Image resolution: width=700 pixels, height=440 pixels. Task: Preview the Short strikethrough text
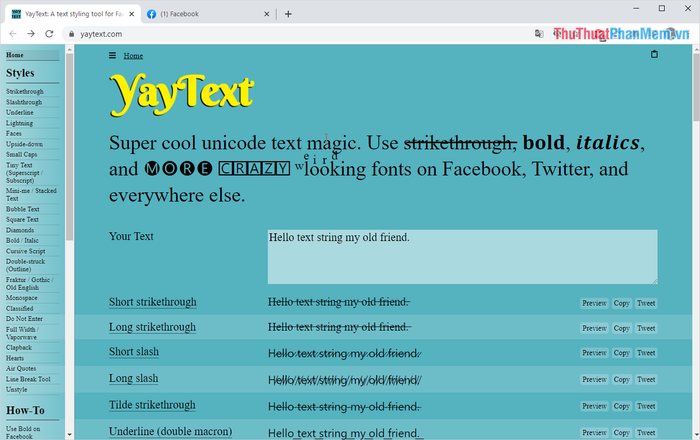point(594,303)
